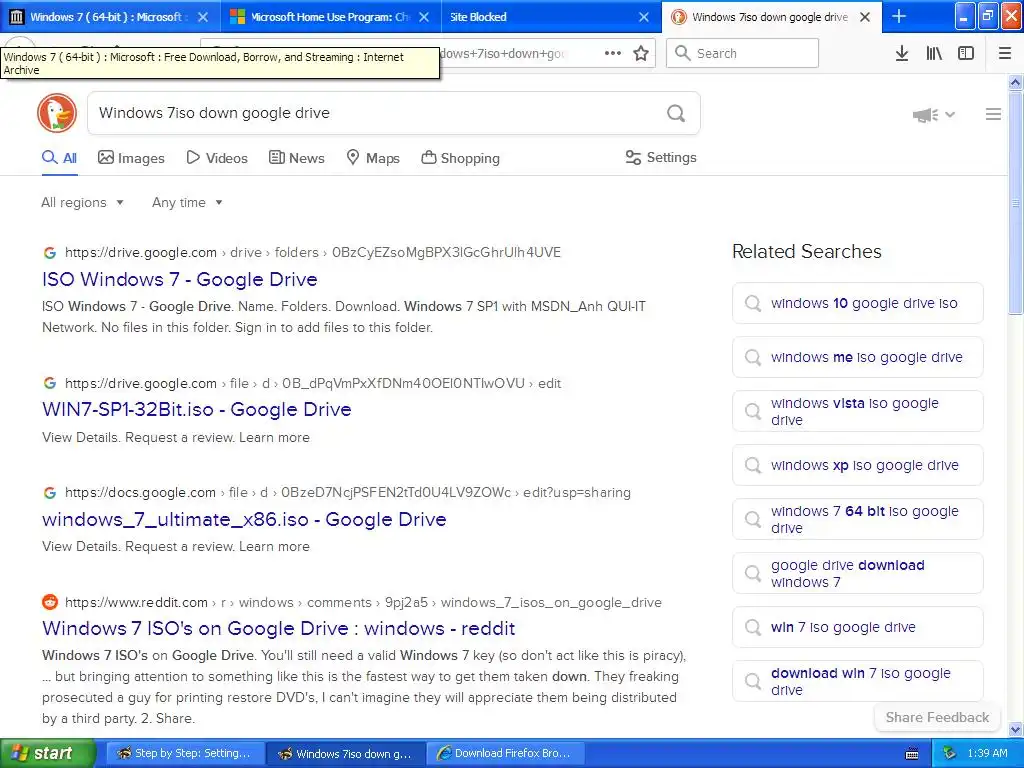1024x768 pixels.
Task: Open page actions three-dots menu
Action: click(613, 54)
